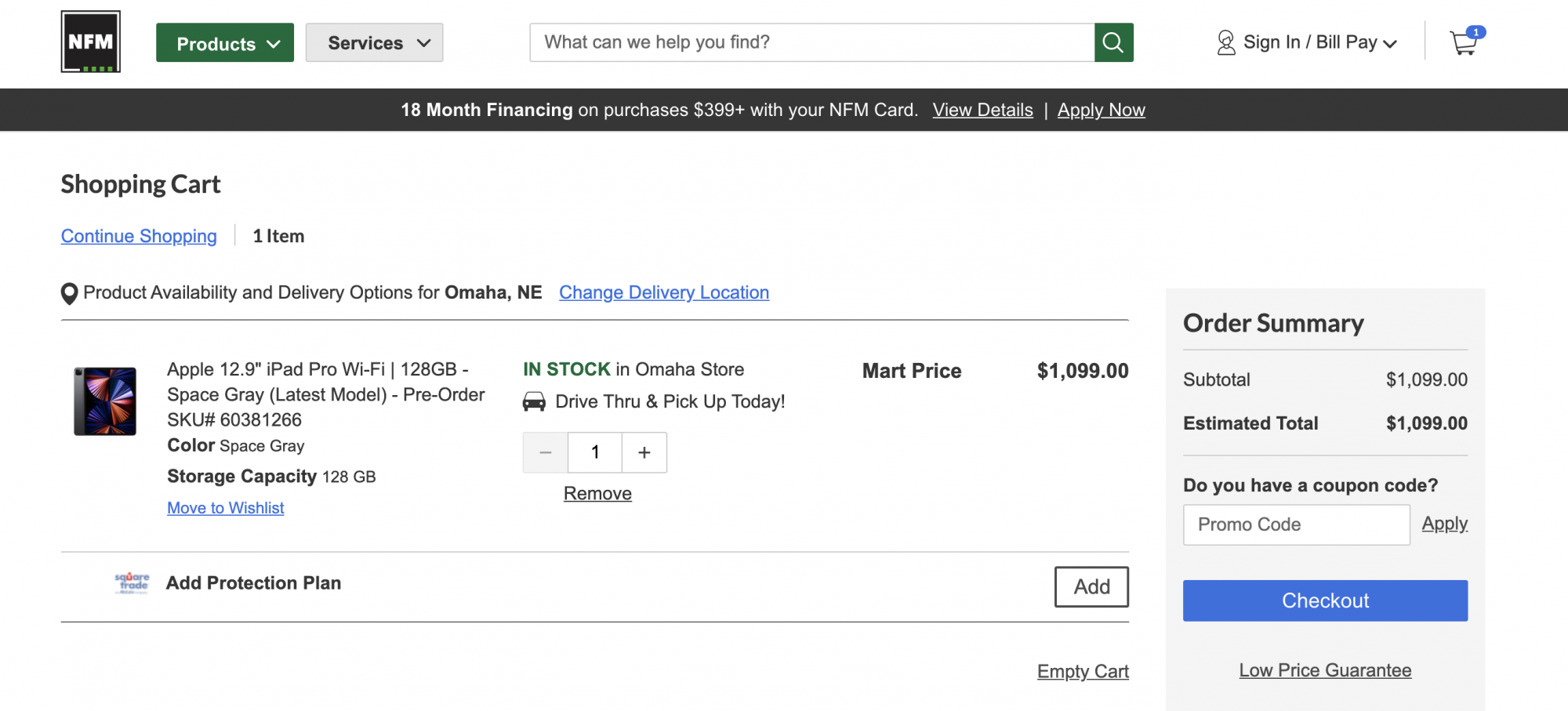
Task: Click Change Delivery Location link
Action: (x=664, y=292)
